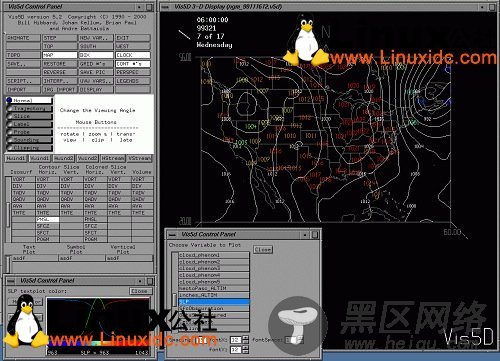Switch to the Vwind1 tab
The height and width of the screenshot is (361, 500).
[40, 158]
